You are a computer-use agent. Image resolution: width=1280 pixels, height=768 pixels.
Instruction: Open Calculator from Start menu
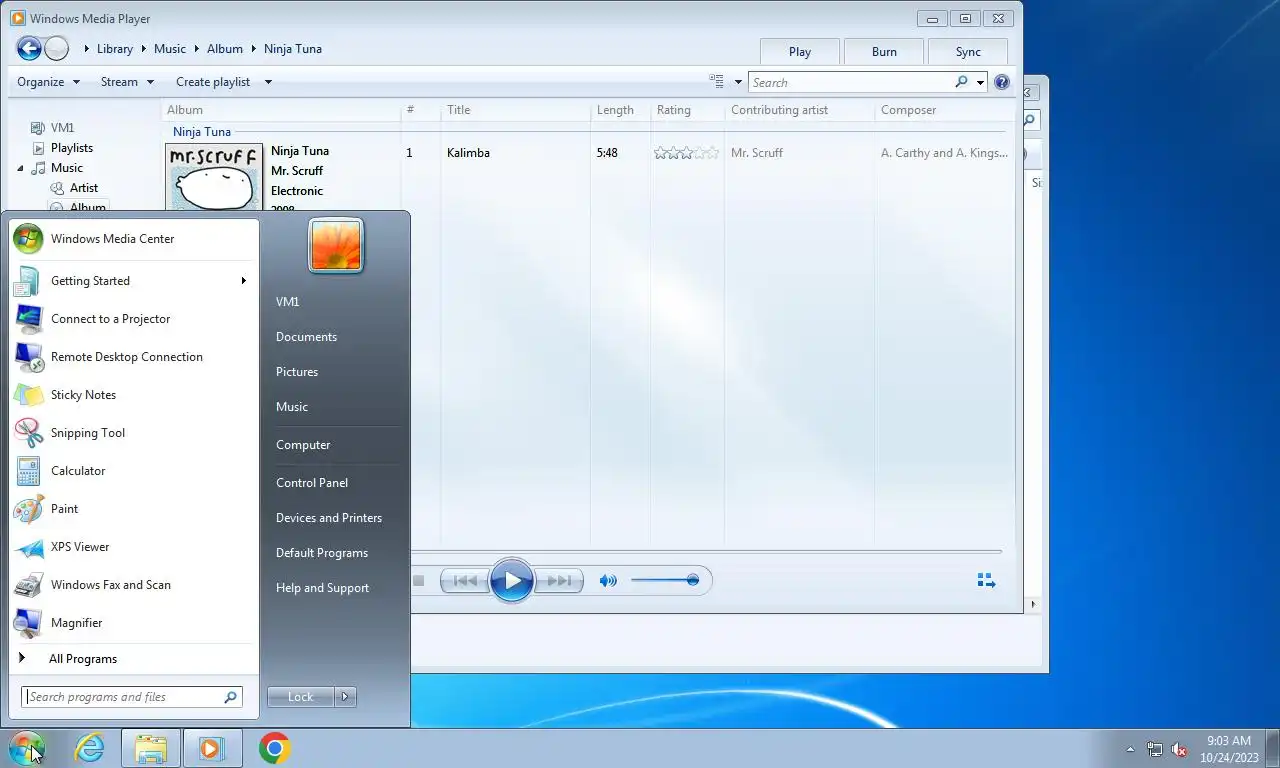click(133, 471)
